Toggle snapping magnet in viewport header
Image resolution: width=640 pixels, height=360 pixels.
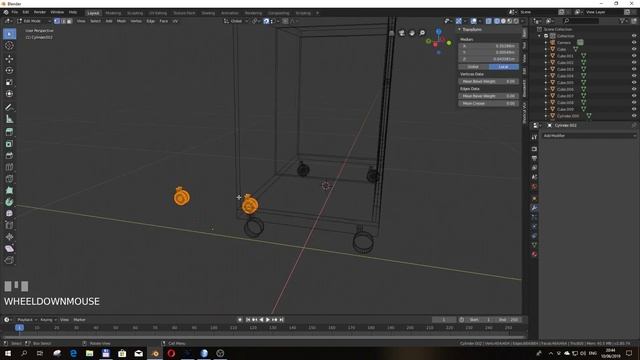(266, 21)
